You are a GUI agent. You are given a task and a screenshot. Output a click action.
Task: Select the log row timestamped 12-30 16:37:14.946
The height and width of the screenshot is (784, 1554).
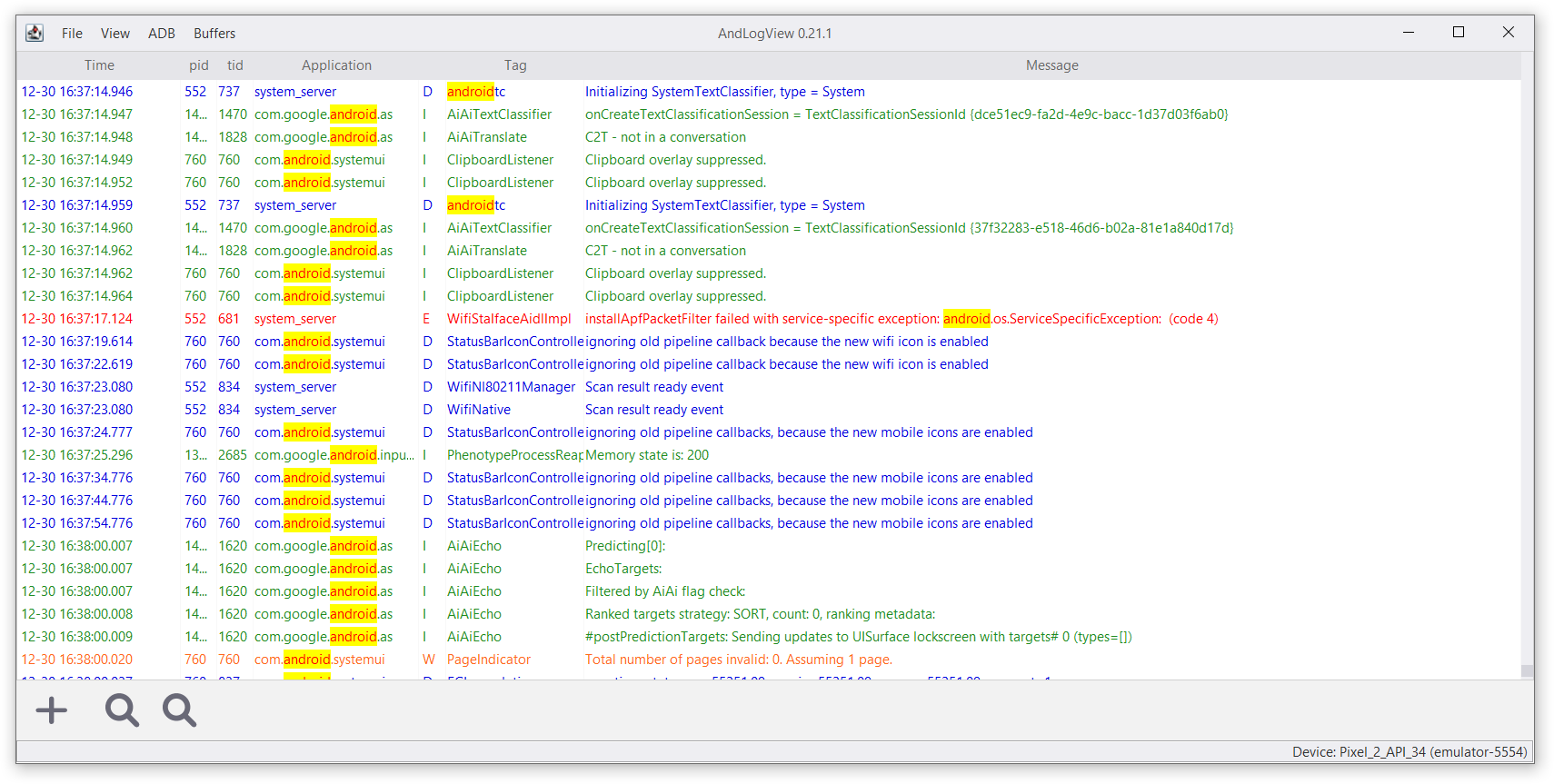(x=769, y=92)
